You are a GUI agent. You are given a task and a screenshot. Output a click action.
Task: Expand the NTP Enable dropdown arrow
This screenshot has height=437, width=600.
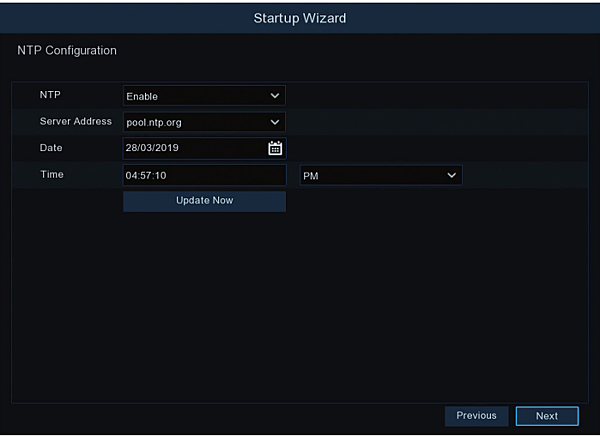click(275, 96)
